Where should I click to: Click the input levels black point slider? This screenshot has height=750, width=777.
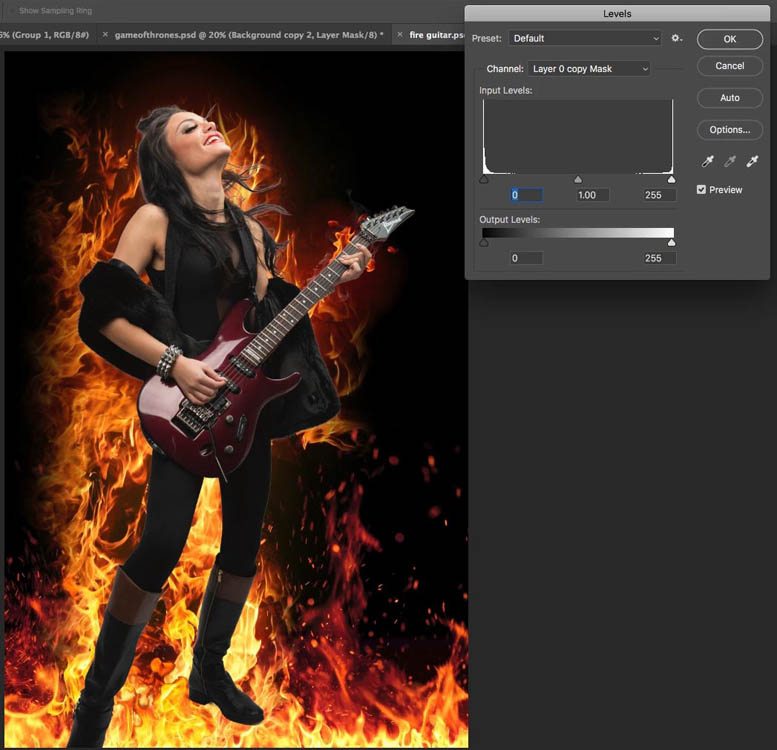tap(484, 180)
